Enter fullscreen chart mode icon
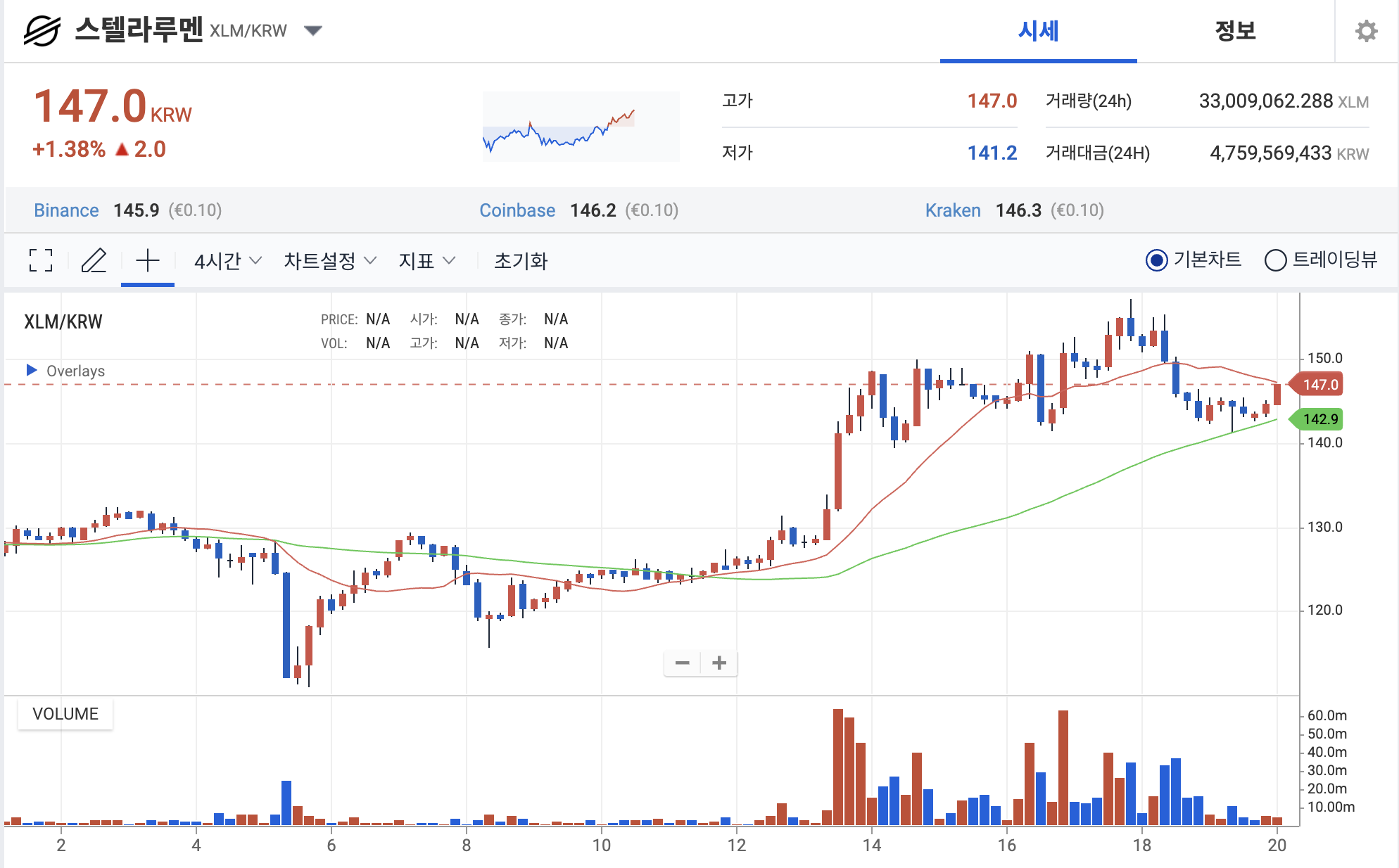This screenshot has width=1399, height=868. point(42,261)
